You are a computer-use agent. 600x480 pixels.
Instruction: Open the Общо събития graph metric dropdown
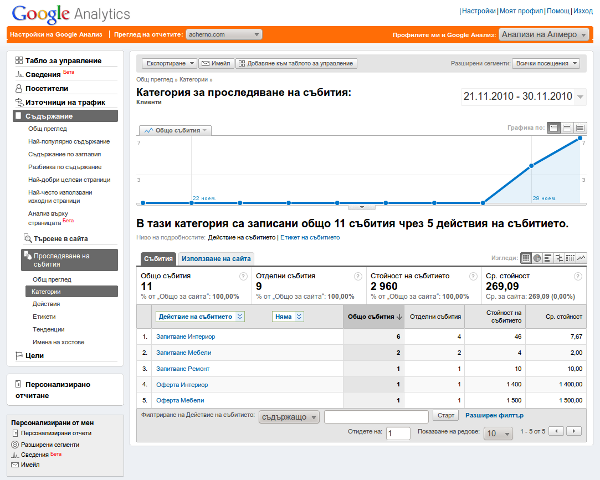click(175, 130)
